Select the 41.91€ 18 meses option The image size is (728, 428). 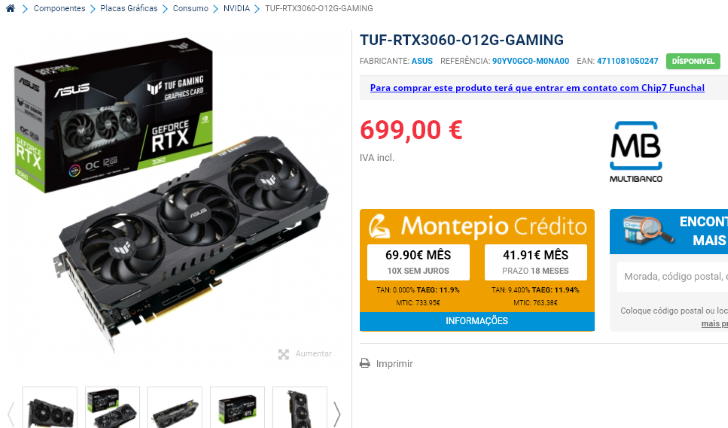535,262
